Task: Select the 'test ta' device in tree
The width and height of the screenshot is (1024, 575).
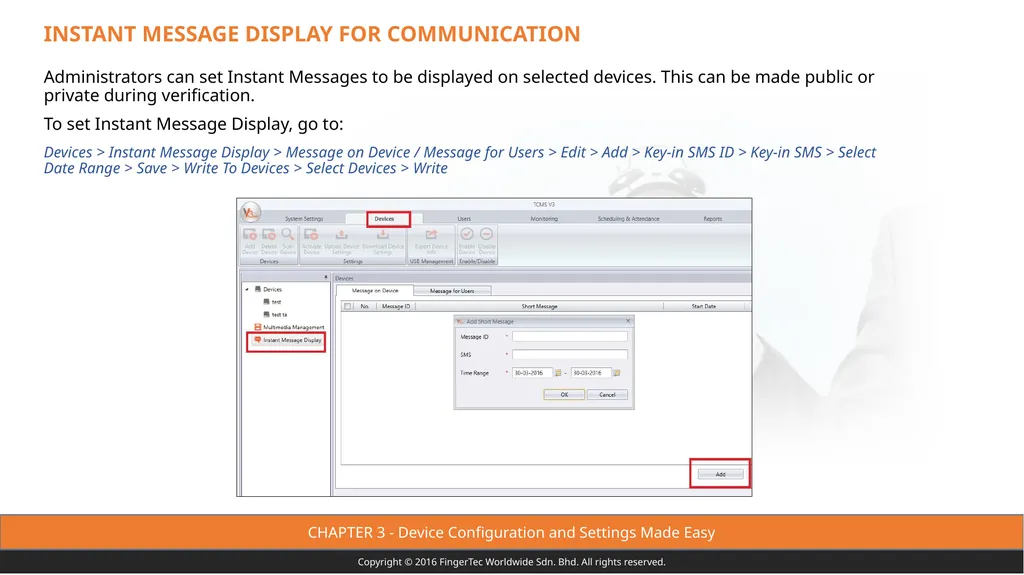Action: click(275, 314)
